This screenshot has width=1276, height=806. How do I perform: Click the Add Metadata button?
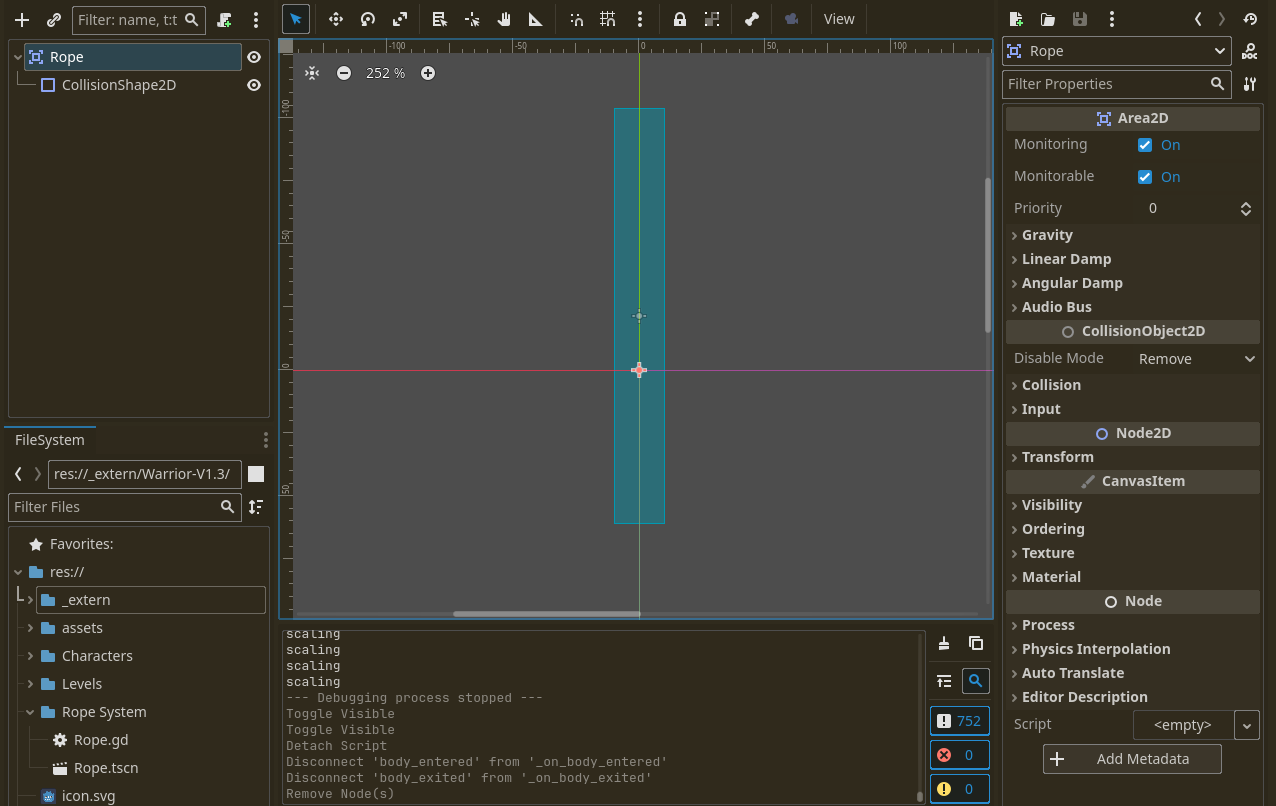1132,759
